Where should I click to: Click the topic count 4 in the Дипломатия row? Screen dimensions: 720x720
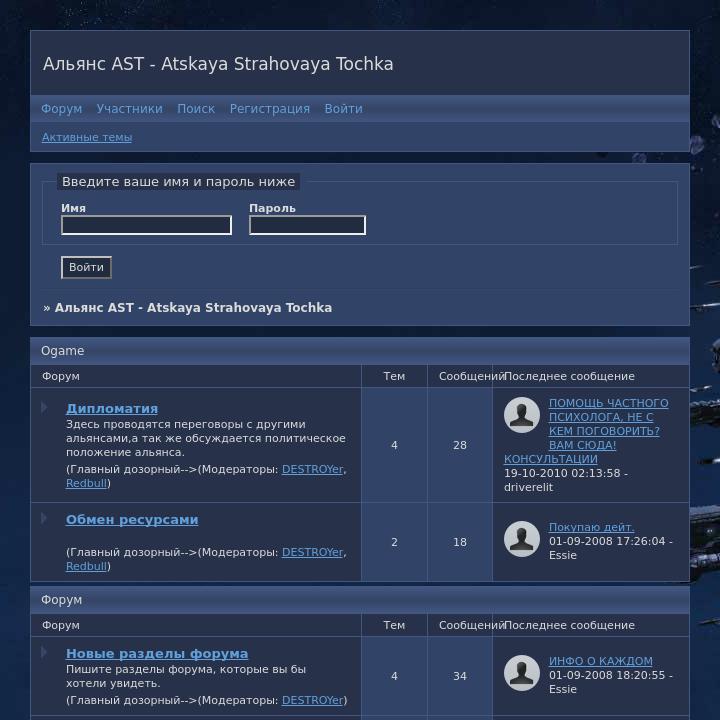(x=394, y=445)
